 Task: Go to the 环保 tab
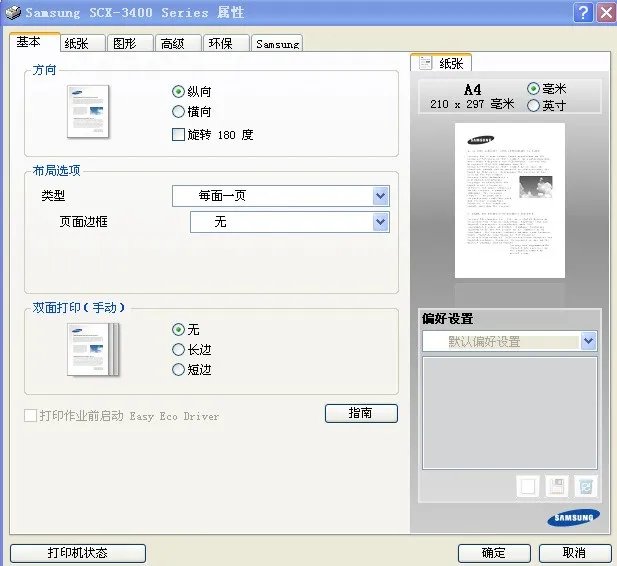(226, 43)
